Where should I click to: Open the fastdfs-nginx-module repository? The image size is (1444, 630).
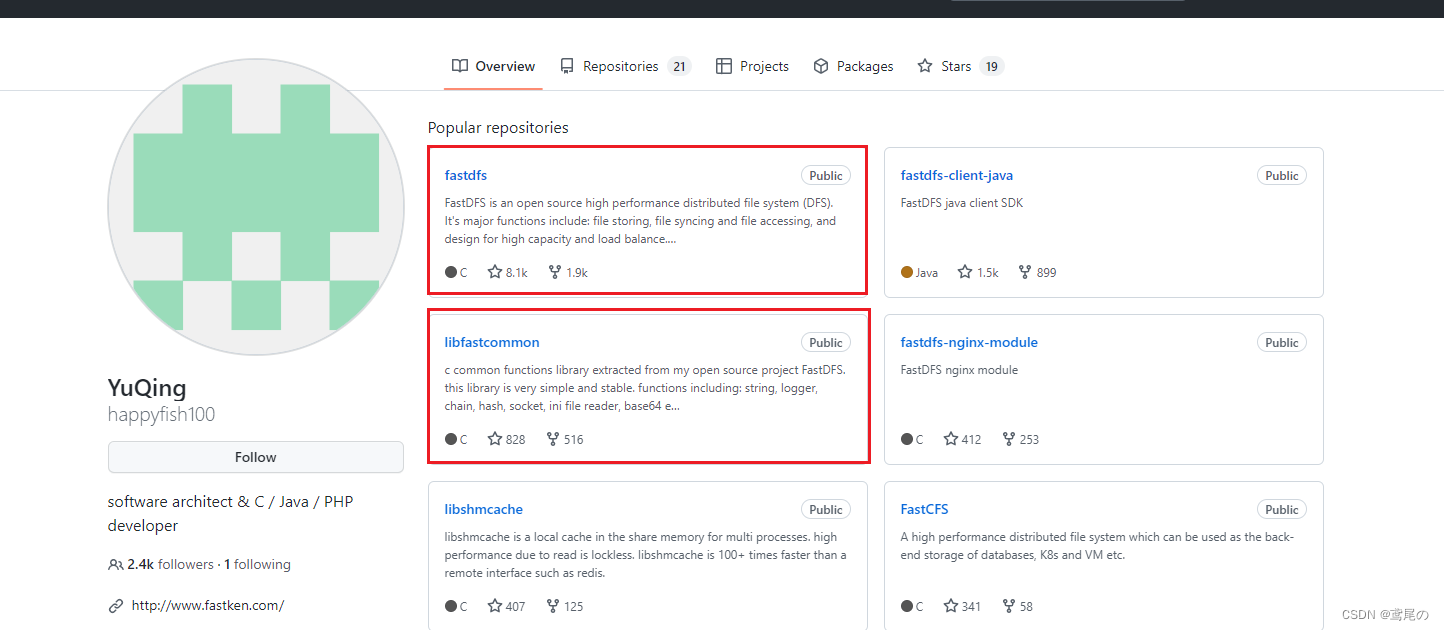(969, 342)
